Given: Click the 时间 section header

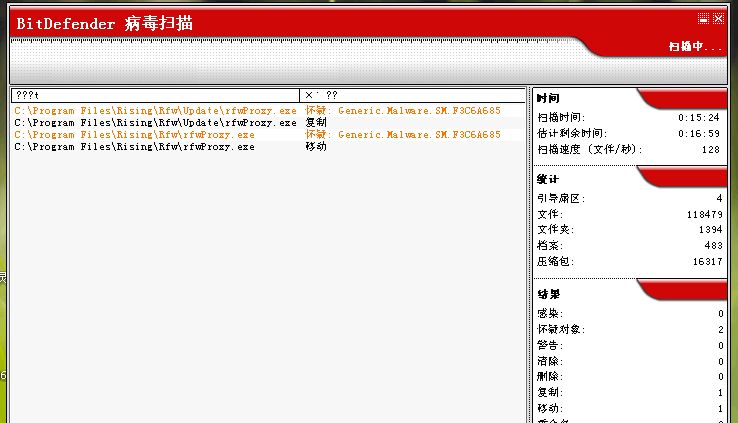Looking at the screenshot, I should pos(548,98).
